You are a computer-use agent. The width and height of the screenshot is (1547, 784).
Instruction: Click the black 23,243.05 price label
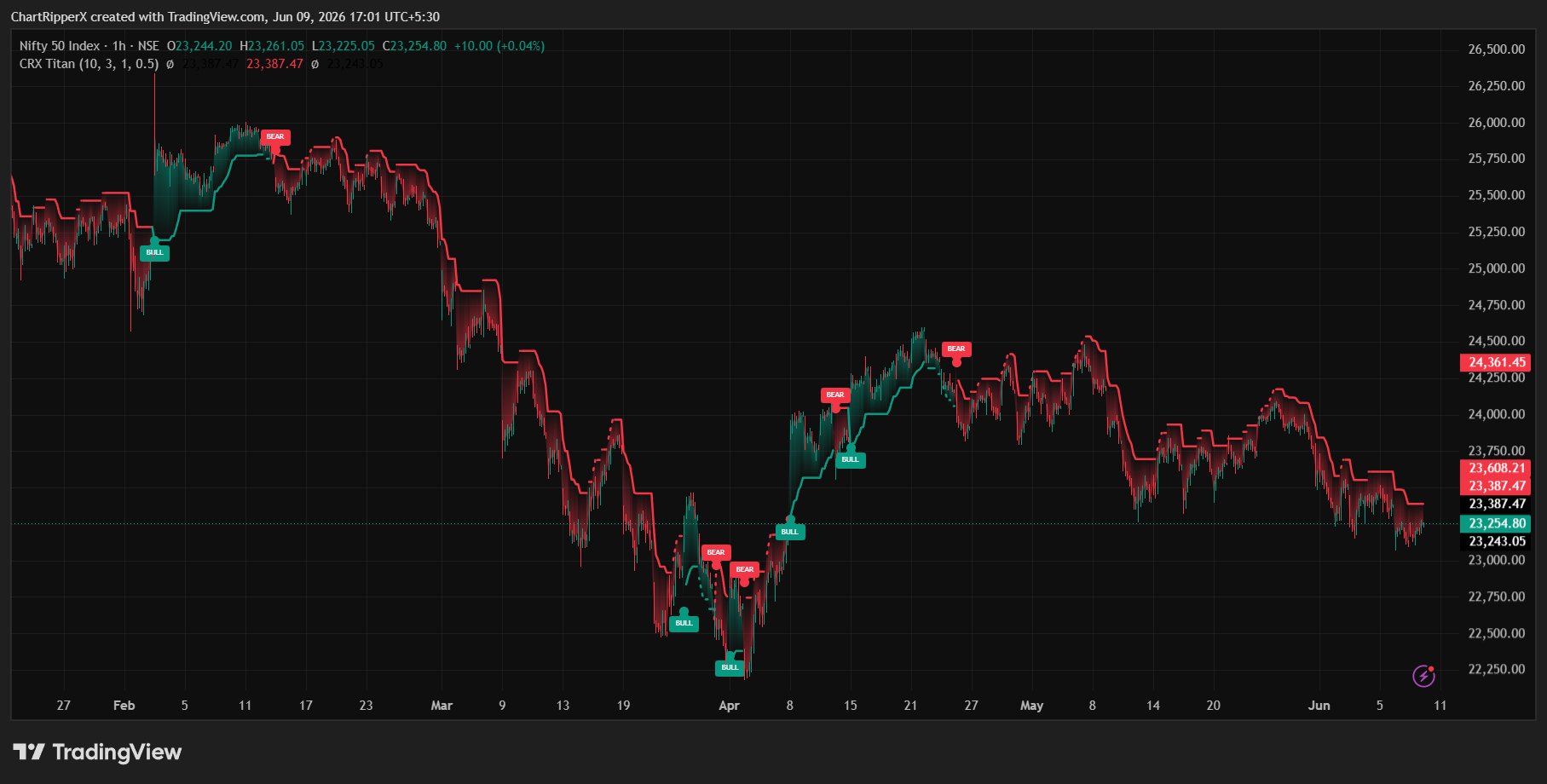[x=1496, y=541]
